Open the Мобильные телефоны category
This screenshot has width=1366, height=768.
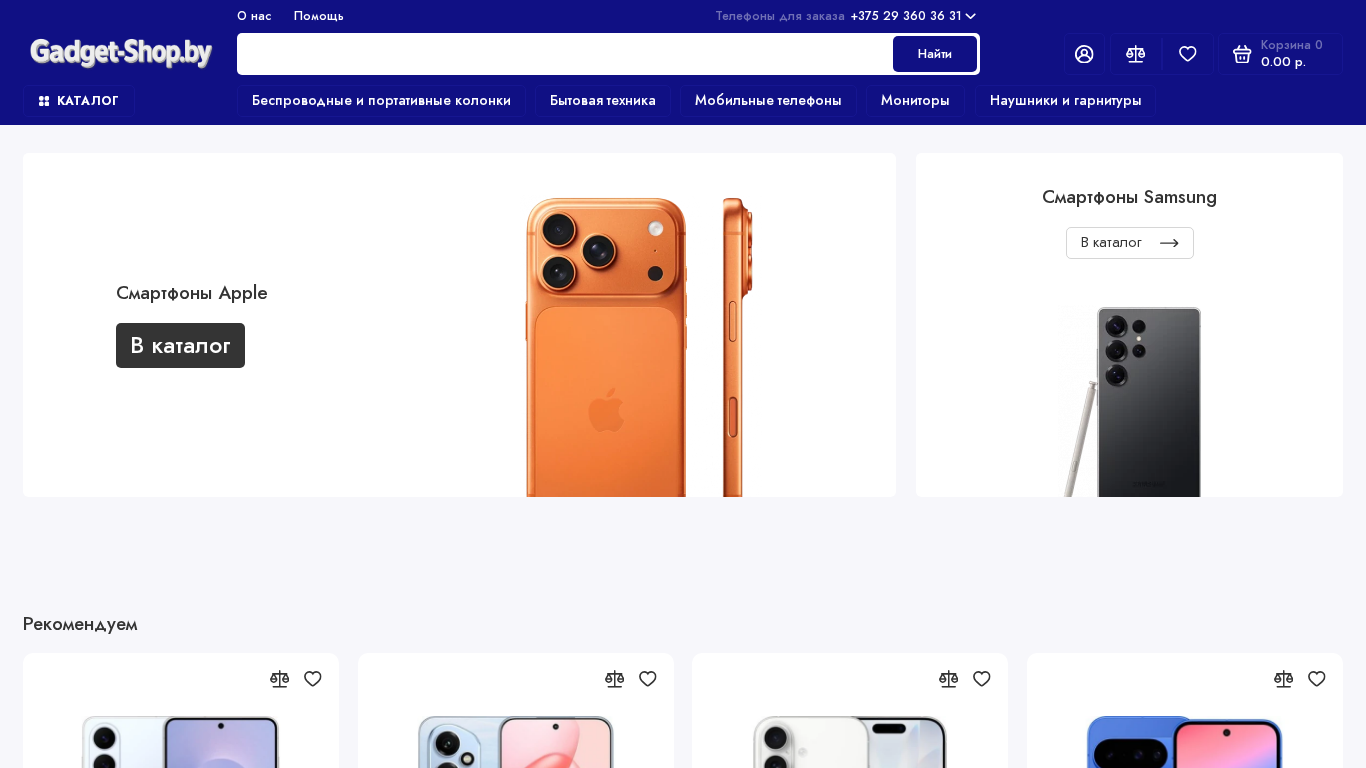(768, 101)
